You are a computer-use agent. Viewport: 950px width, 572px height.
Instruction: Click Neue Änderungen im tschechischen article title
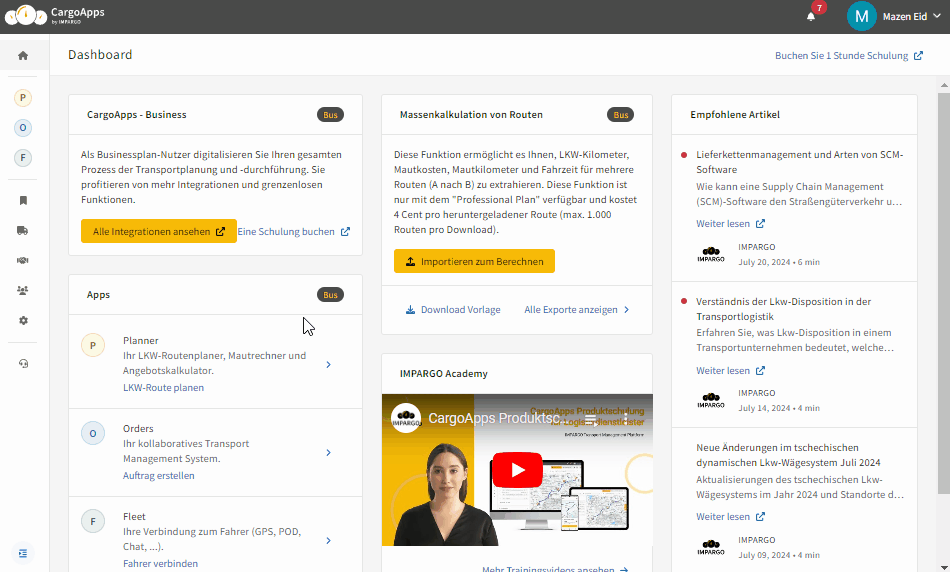point(788,455)
